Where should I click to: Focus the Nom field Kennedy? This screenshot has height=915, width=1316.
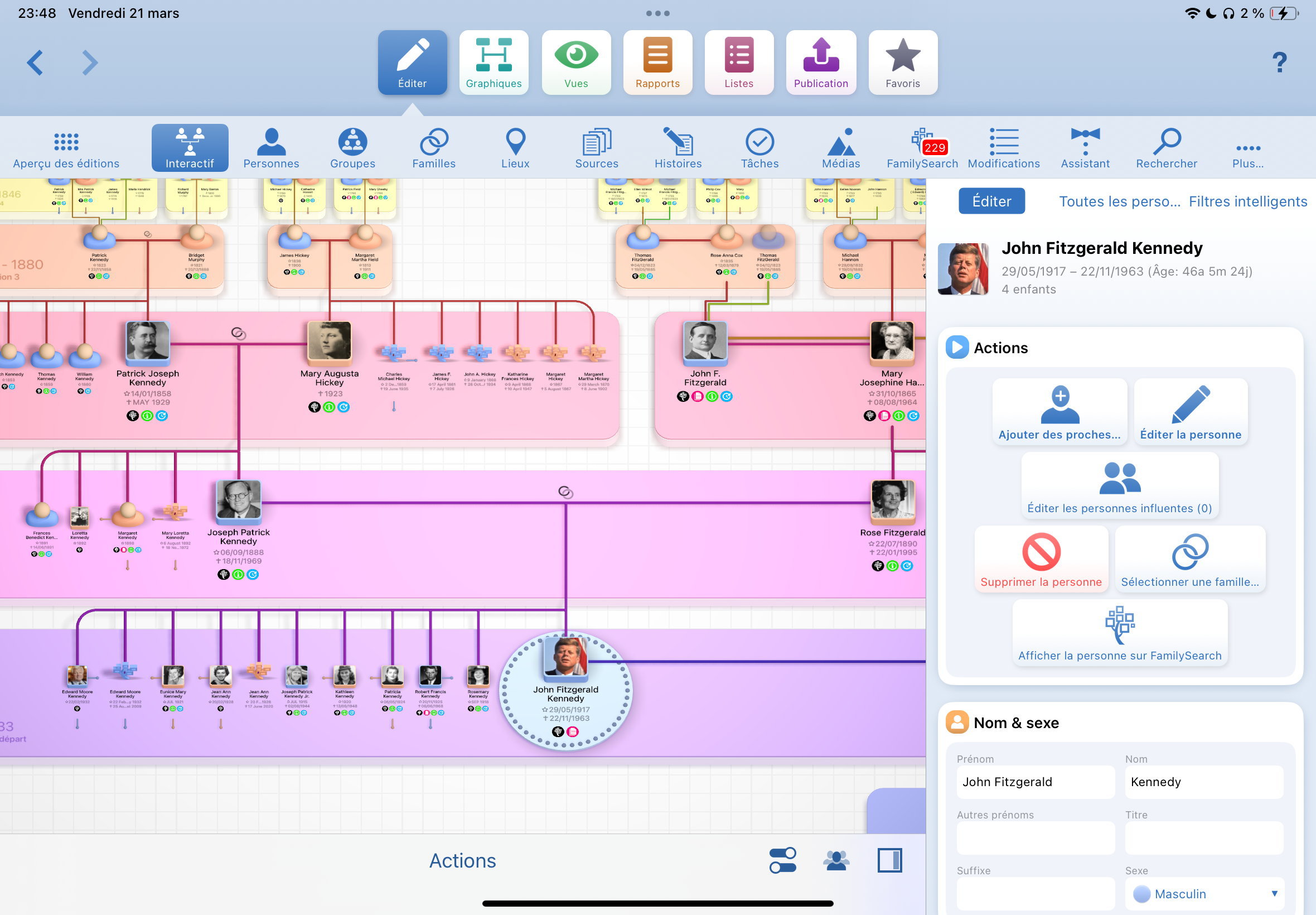click(1204, 782)
